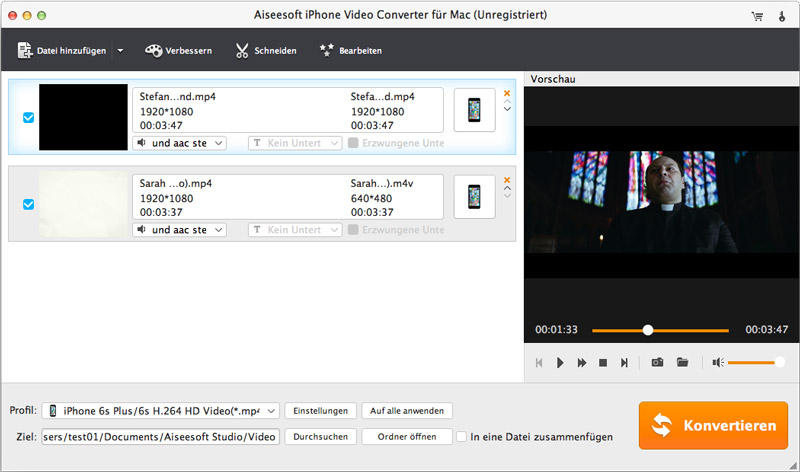Image resolution: width=800 pixels, height=472 pixels.
Task: Open the Bearbeiten edit tool
Action: 351,51
